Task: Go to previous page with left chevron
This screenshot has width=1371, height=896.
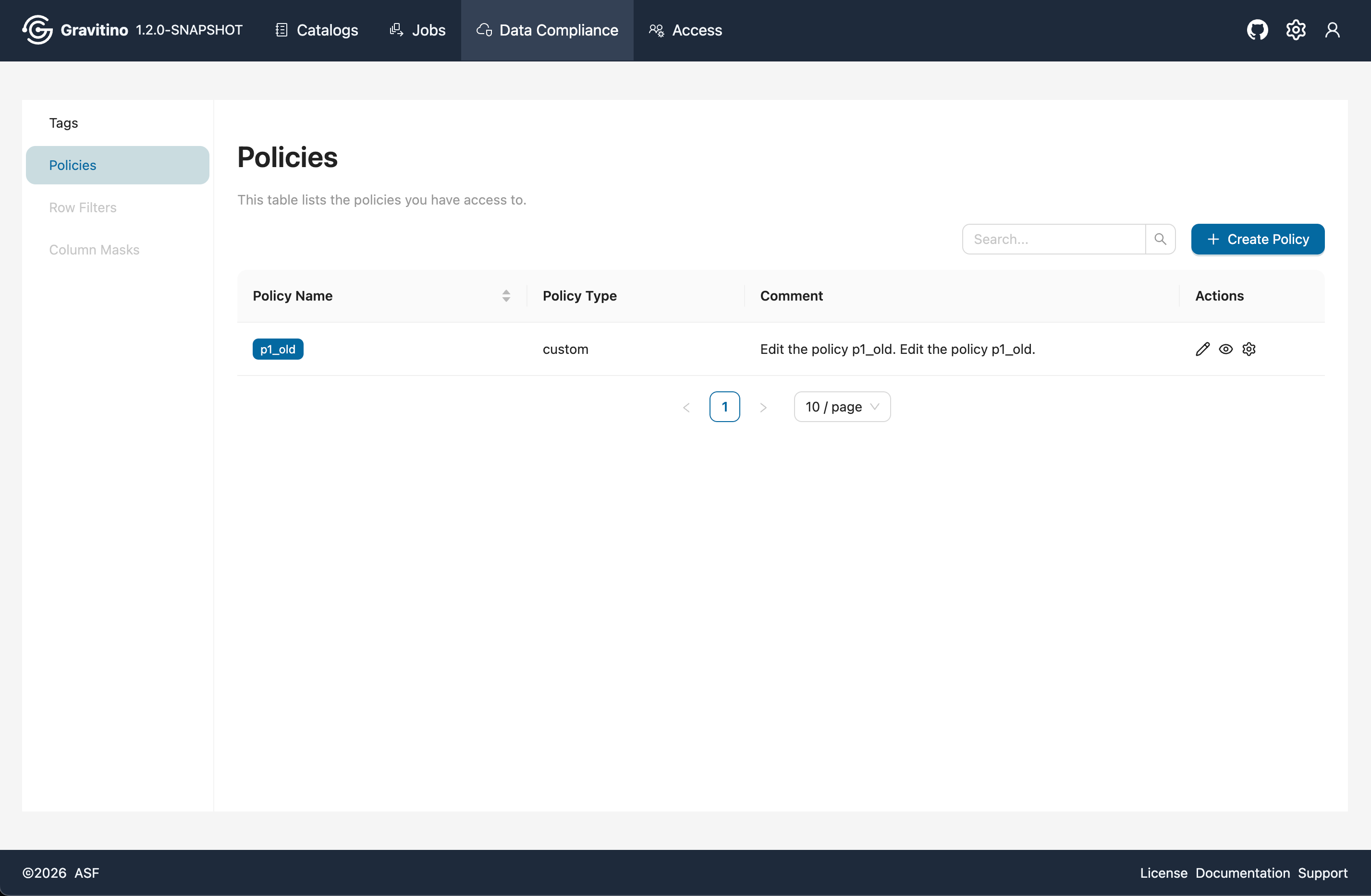Action: click(686, 407)
